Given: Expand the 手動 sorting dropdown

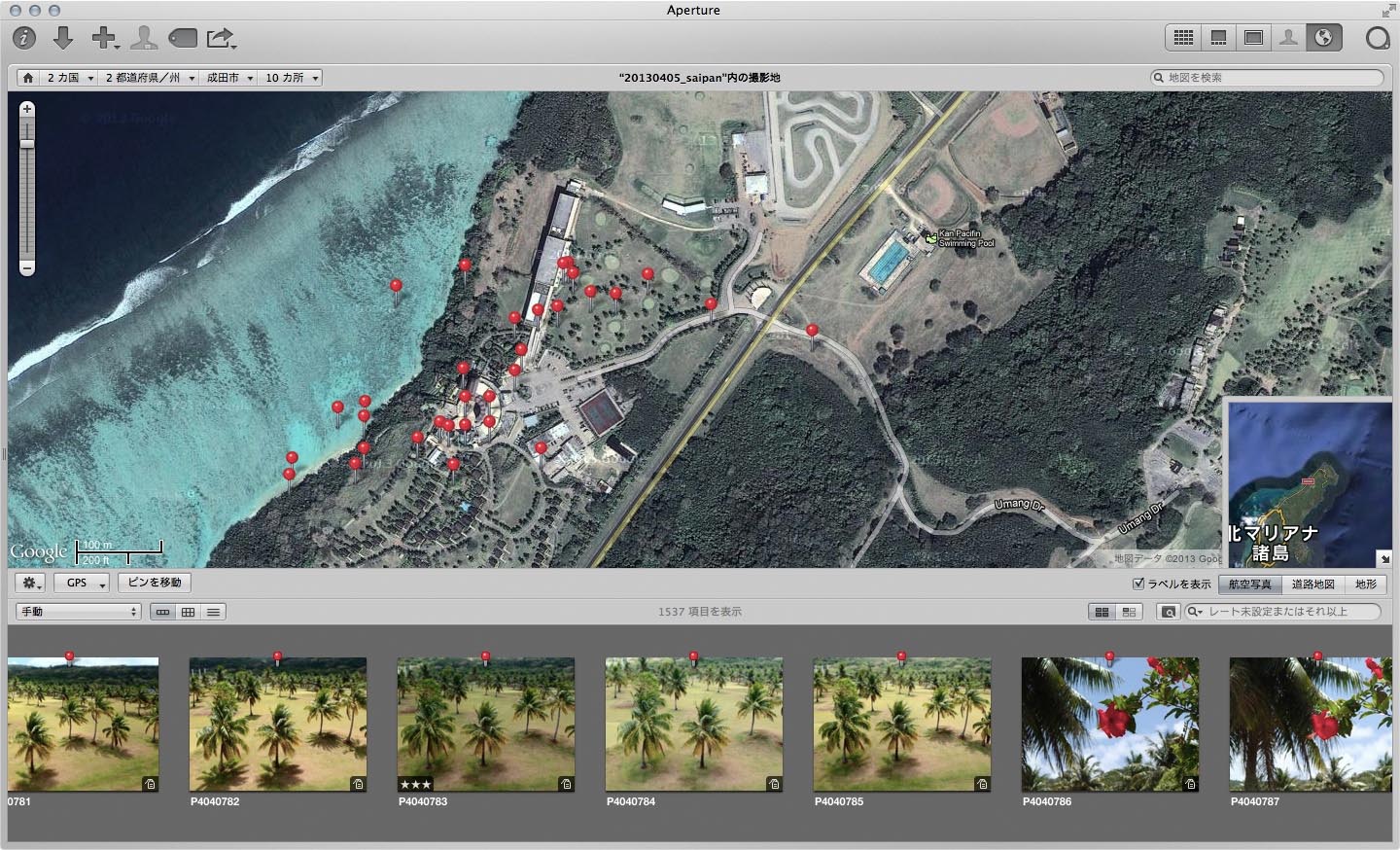Looking at the screenshot, I should click(78, 612).
